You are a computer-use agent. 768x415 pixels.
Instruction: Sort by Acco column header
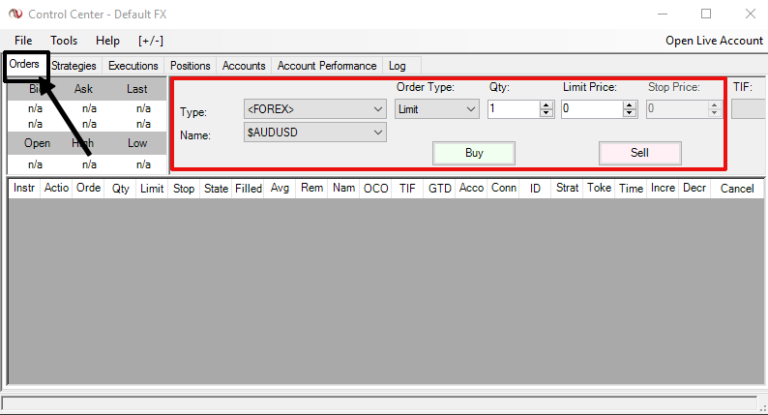point(471,188)
